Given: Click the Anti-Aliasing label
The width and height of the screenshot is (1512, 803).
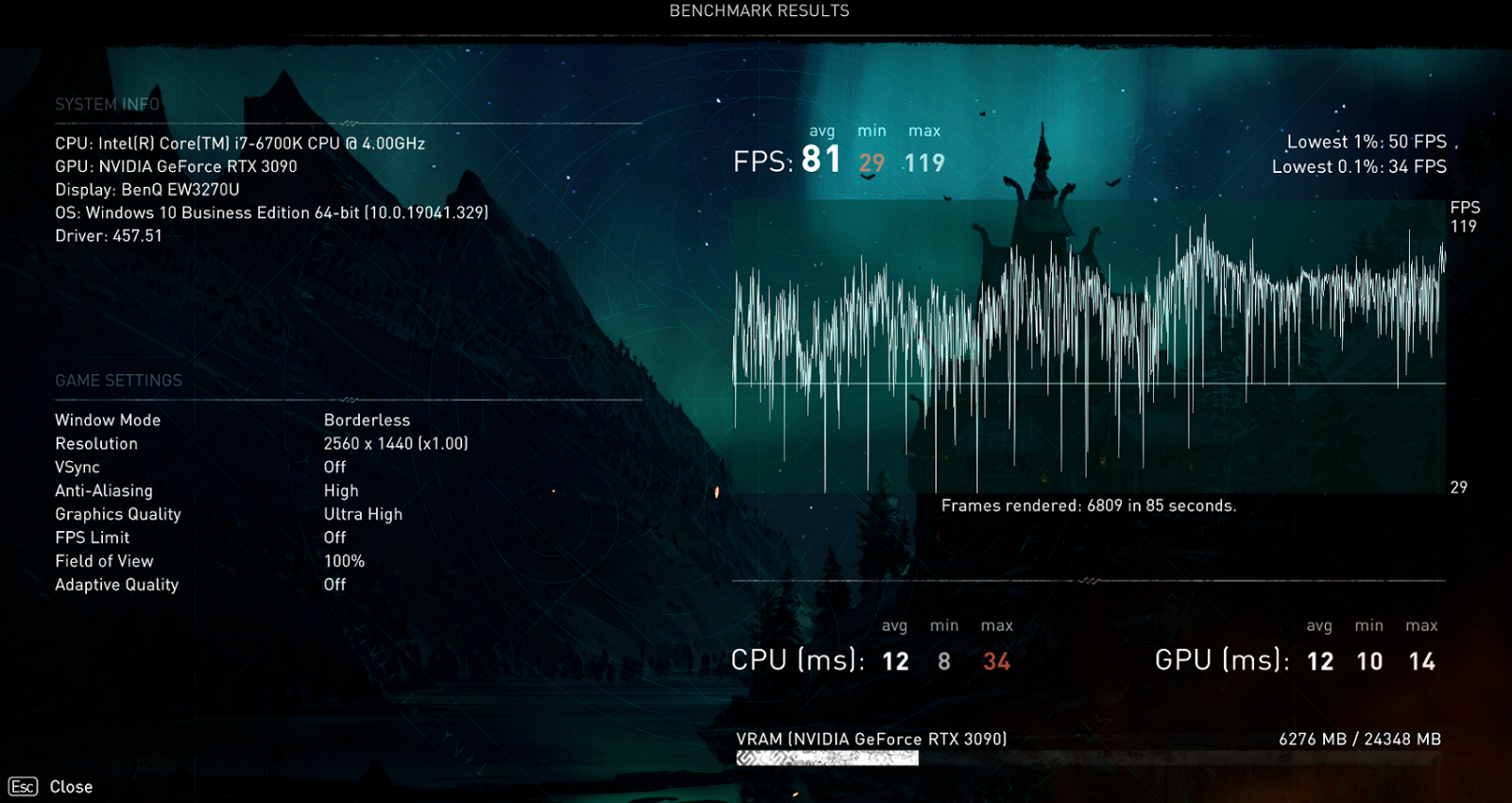Looking at the screenshot, I should click(x=104, y=491).
